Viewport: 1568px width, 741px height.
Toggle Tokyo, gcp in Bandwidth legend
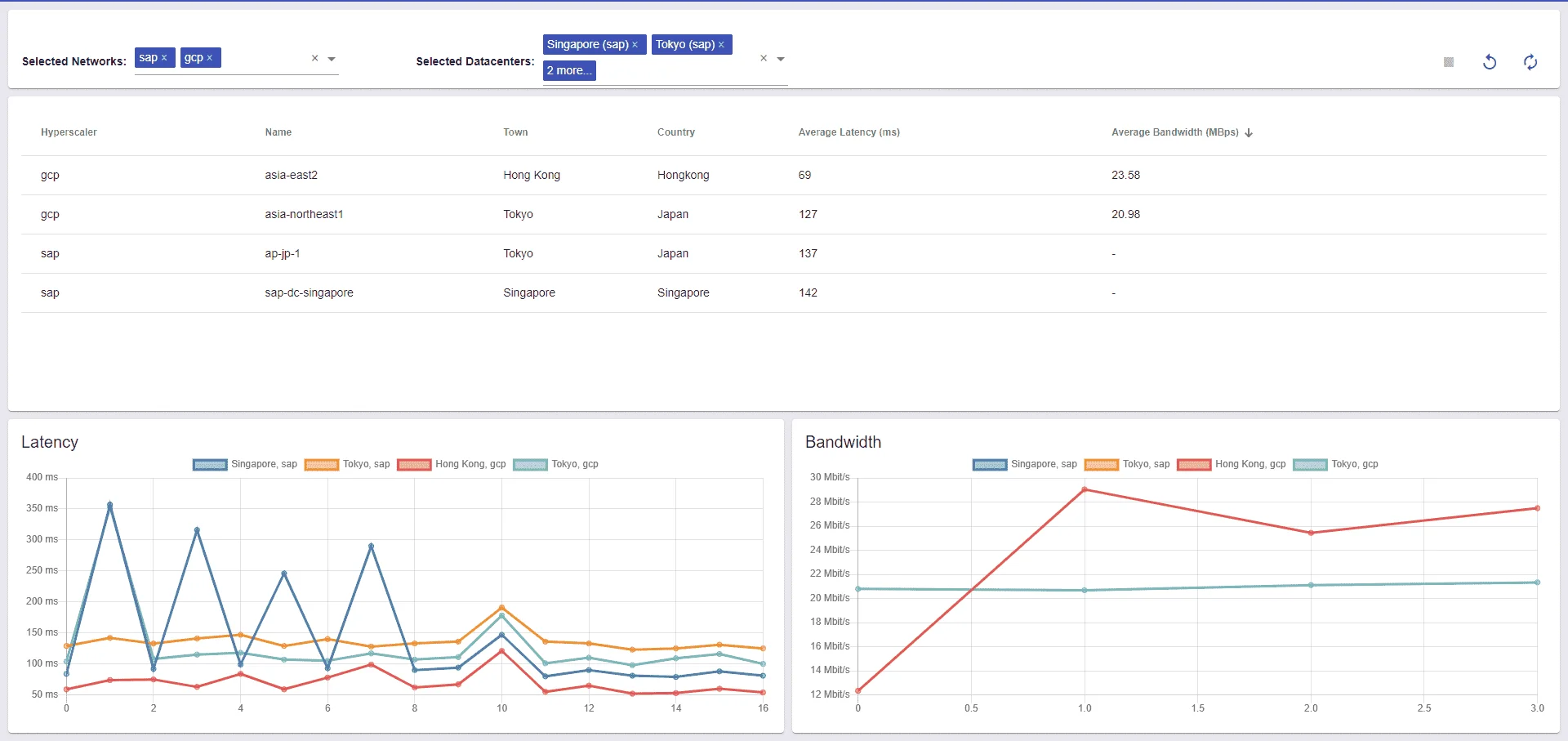[x=1336, y=464]
